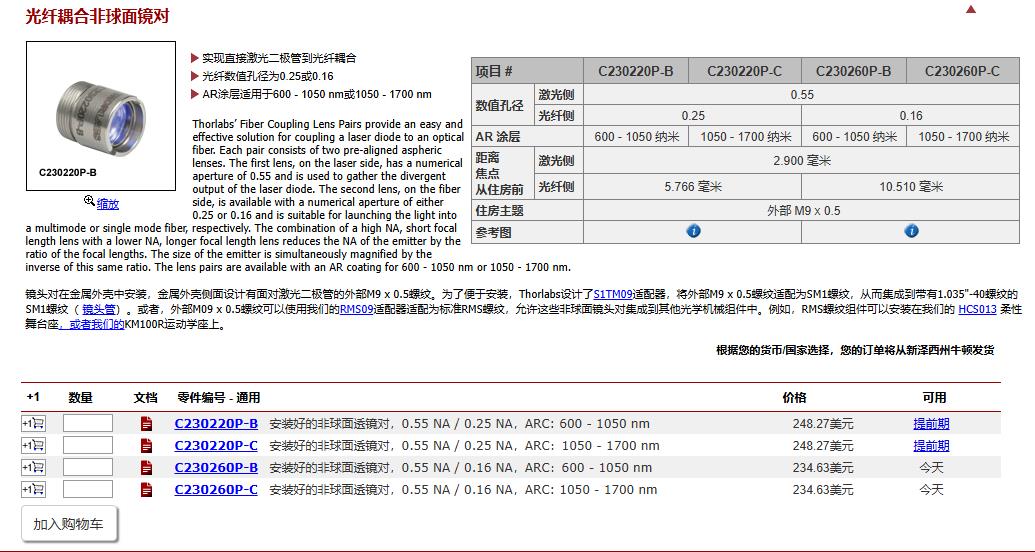The width and height of the screenshot is (1035, 552).
Task: Open reference drawing info icon for 0.16 NA
Action: point(912,231)
